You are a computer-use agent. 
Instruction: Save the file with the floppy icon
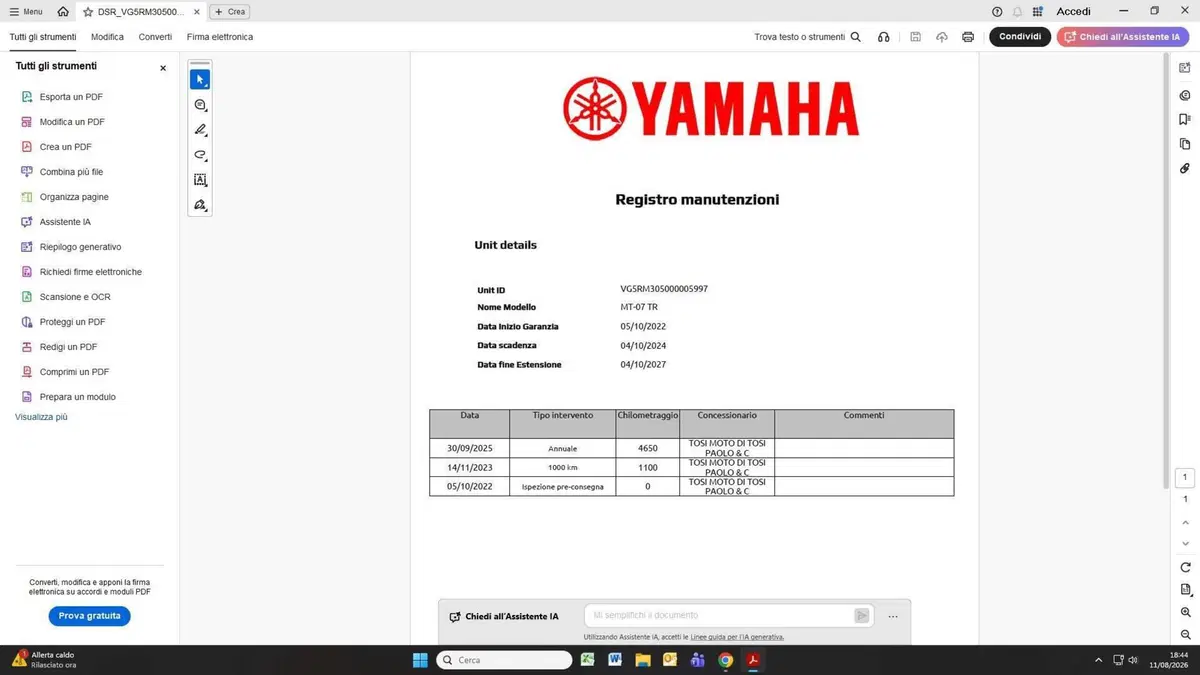point(915,37)
